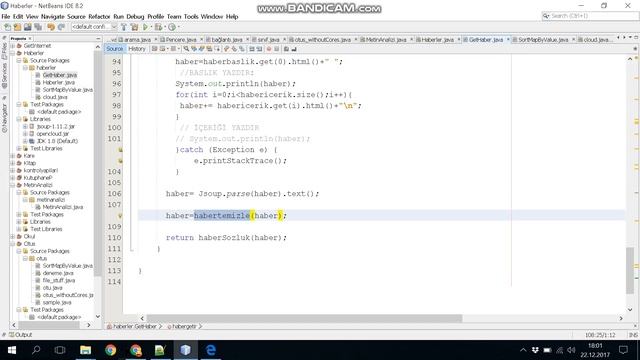Click the haberler.GetHaber breadcrumb
The width and height of the screenshot is (640, 360).
(134, 327)
